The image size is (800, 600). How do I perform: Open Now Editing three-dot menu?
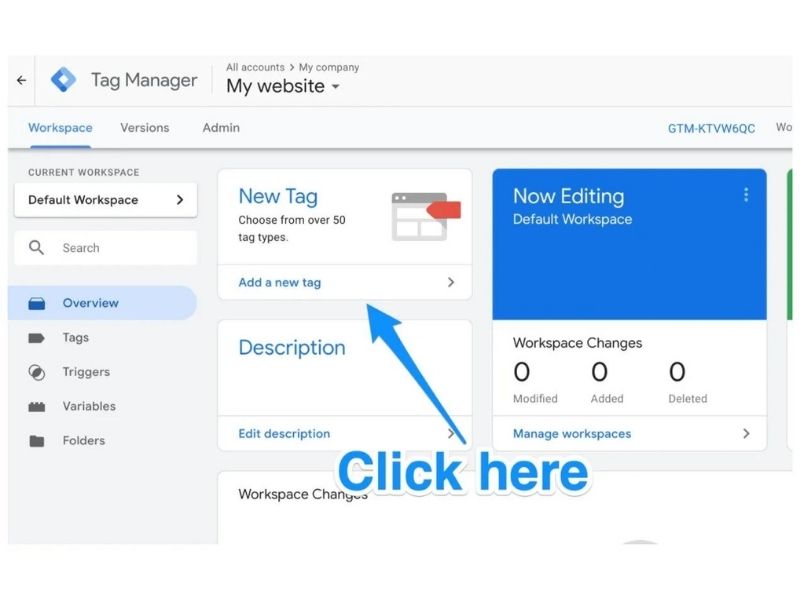pyautogui.click(x=746, y=195)
